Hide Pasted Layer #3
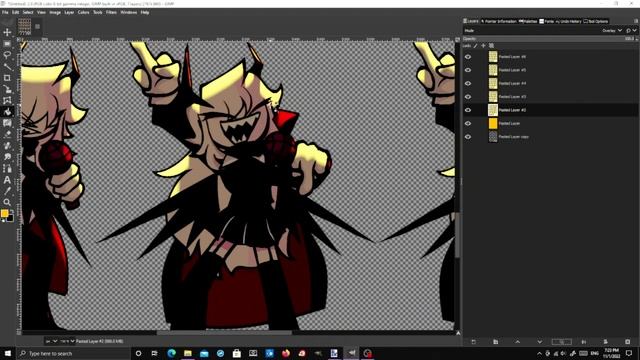Image resolution: width=640 pixels, height=360 pixels. (x=468, y=97)
